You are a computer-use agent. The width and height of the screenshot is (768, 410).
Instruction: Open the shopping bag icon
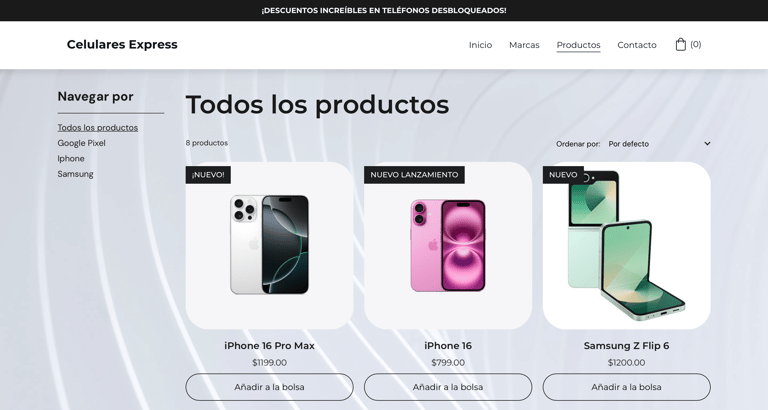[x=680, y=45]
